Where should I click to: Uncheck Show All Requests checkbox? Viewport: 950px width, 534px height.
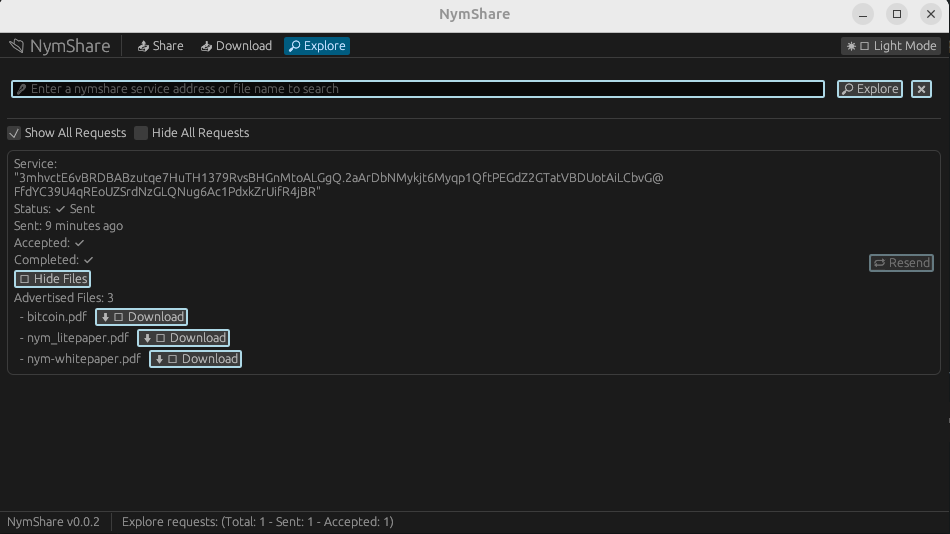point(15,133)
